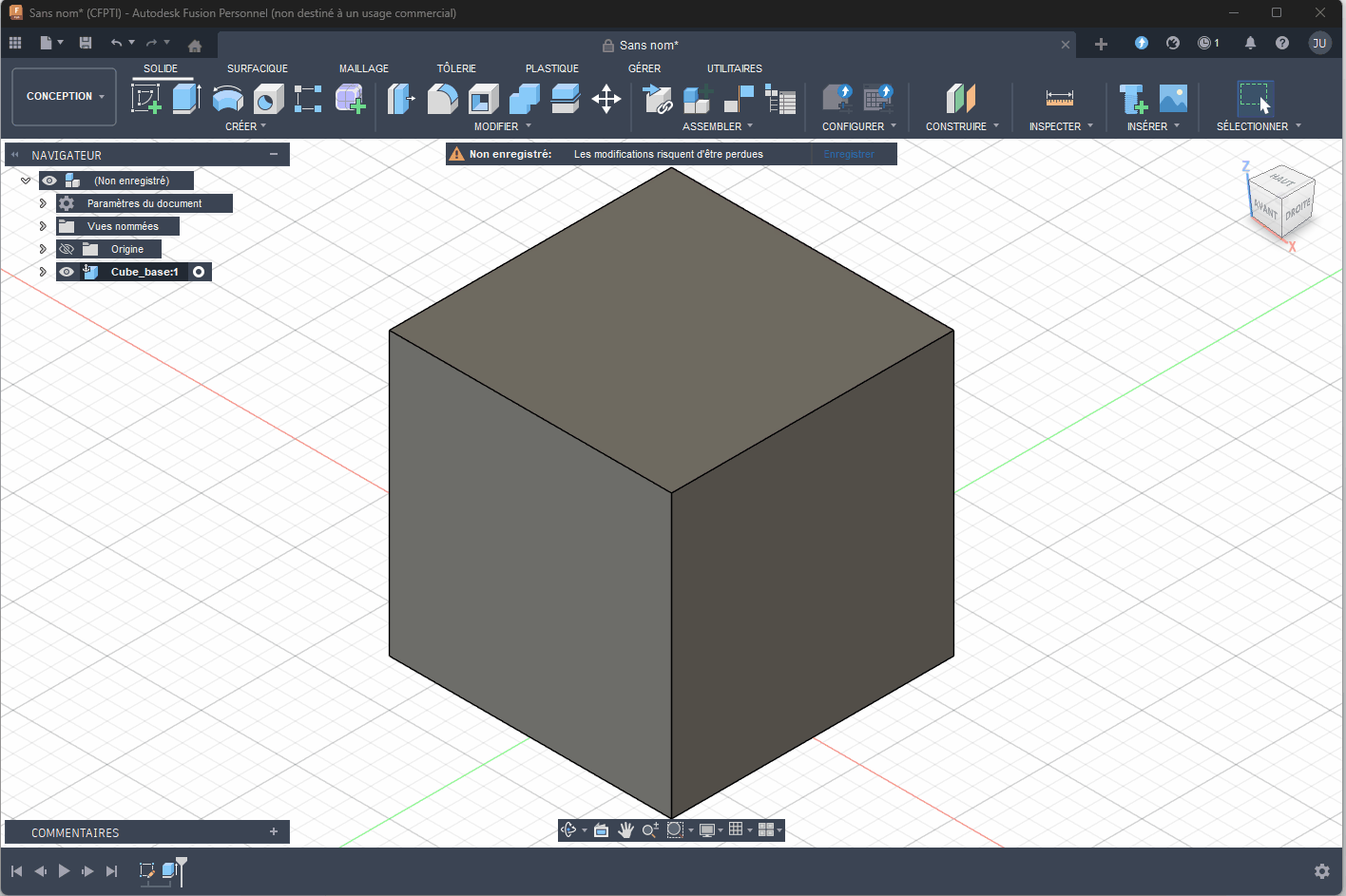Open the timeline settings gear icon
The height and width of the screenshot is (896, 1346).
tap(1321, 871)
